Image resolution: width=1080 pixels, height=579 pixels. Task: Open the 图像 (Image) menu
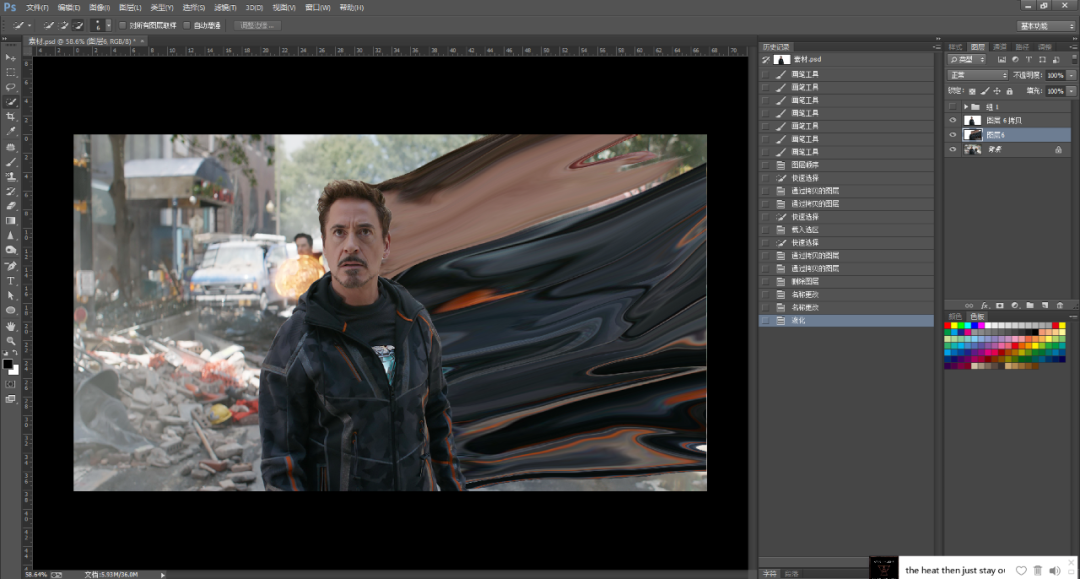click(99, 8)
